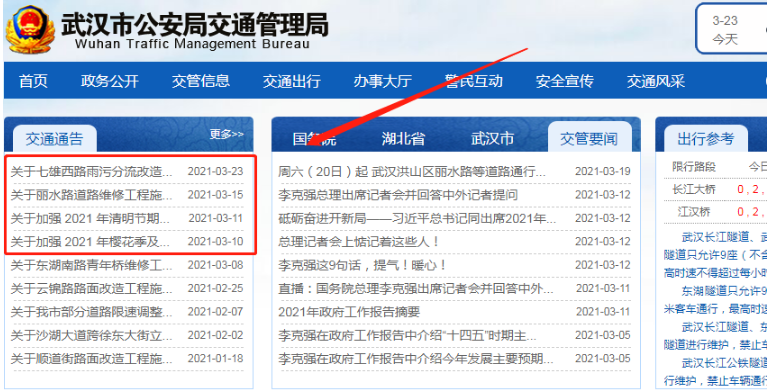Switch to the 湖北省 tab
Image resolution: width=769 pixels, height=390 pixels.
[403, 139]
